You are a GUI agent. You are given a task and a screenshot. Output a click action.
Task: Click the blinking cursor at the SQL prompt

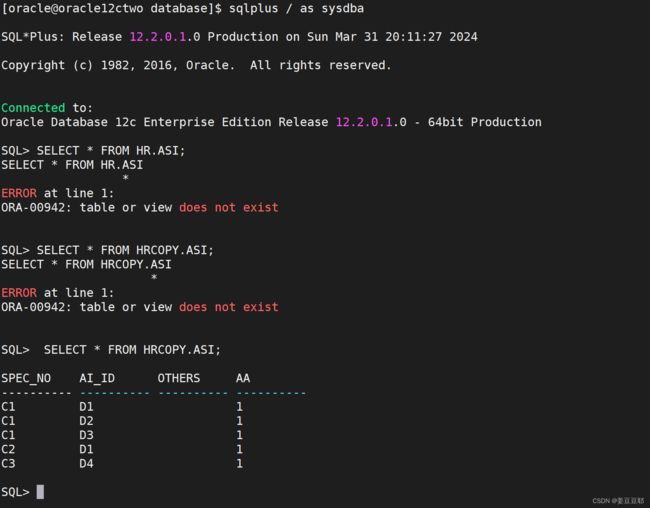(x=40, y=492)
